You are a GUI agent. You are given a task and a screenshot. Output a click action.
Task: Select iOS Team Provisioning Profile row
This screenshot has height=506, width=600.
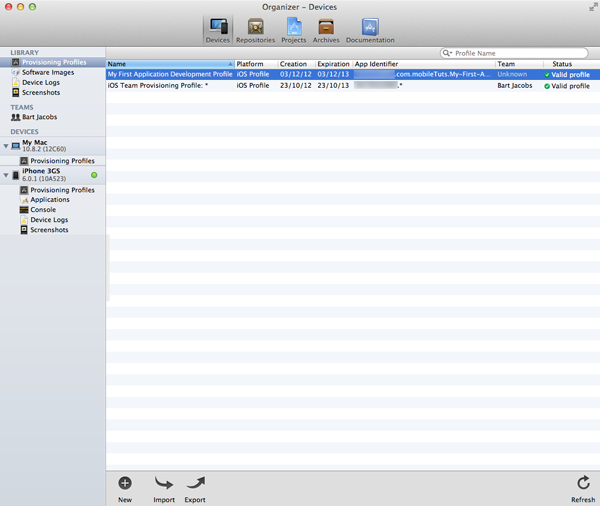coord(353,86)
